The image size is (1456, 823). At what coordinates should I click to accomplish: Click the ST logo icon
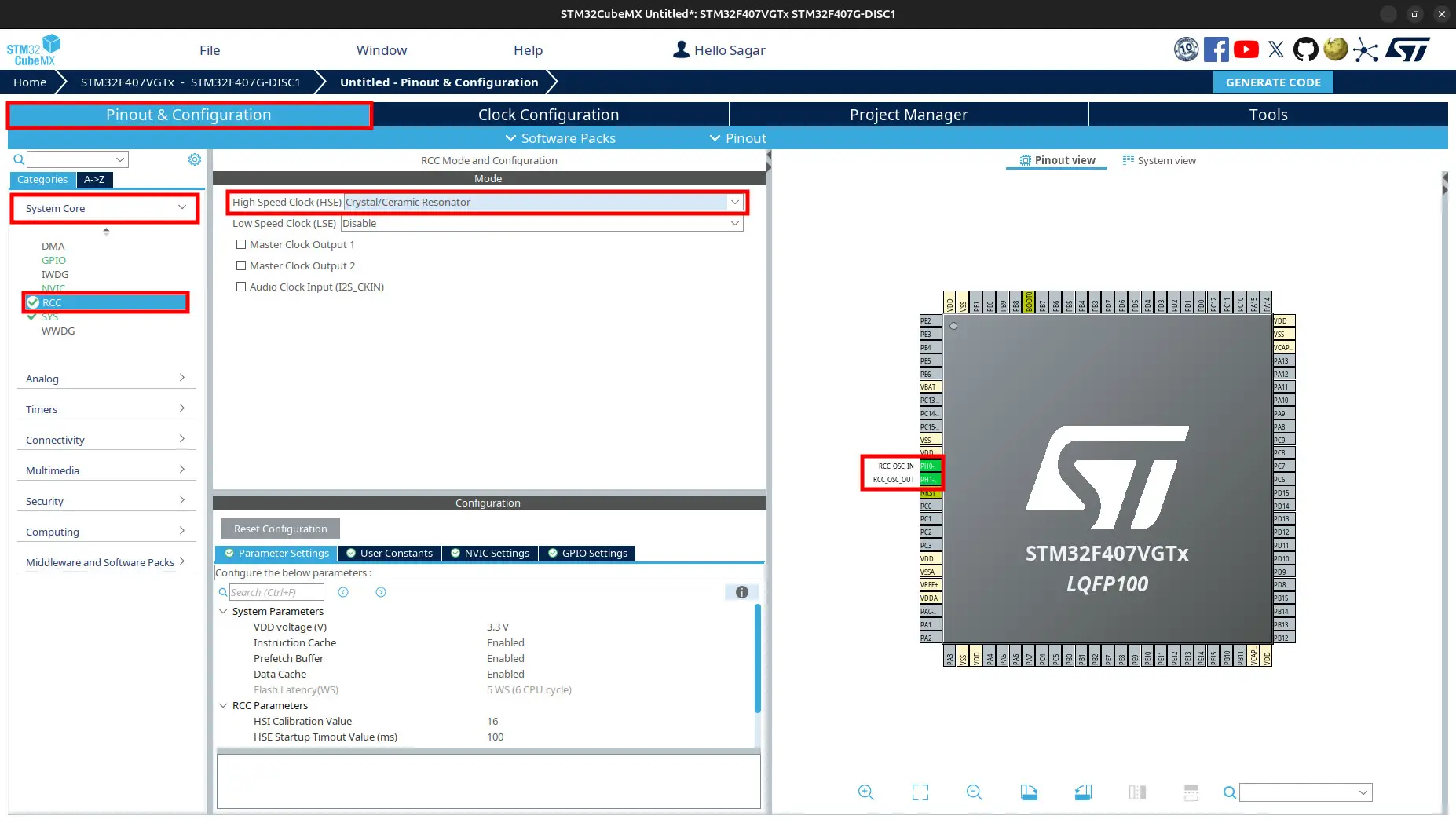click(x=1407, y=49)
